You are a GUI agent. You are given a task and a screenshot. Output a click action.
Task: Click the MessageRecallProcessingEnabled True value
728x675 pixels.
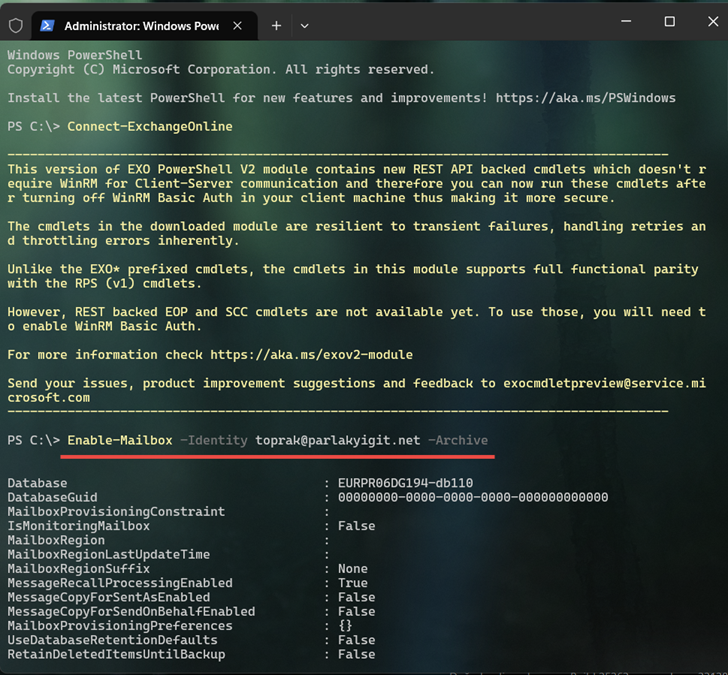click(353, 583)
